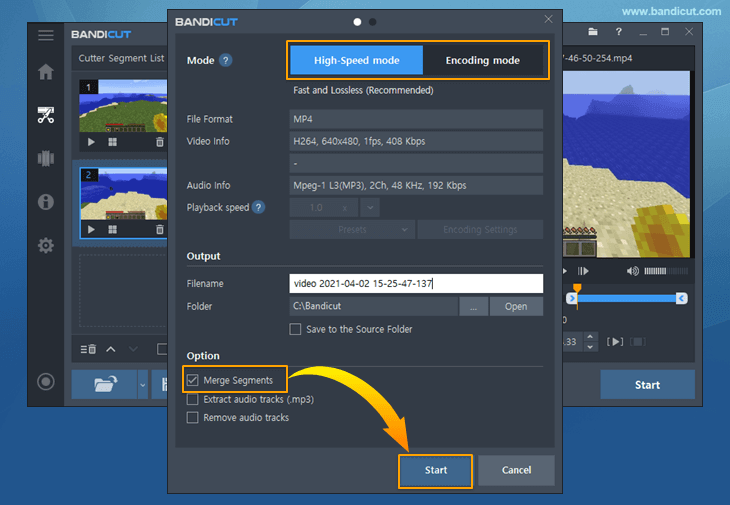Image resolution: width=730 pixels, height=505 pixels.
Task: Click the grid icon under segment 2
Action: [x=113, y=229]
